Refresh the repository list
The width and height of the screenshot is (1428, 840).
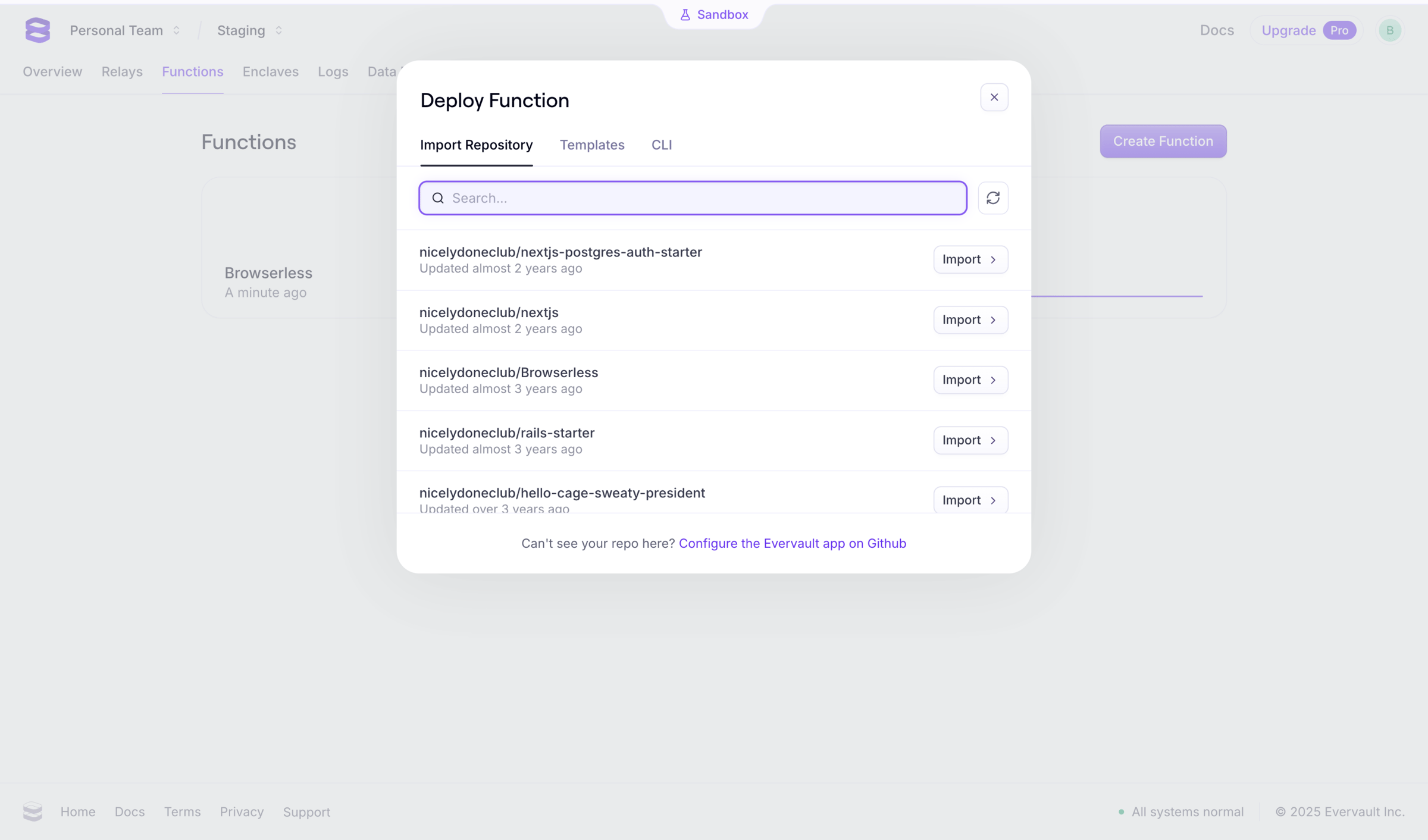click(x=993, y=198)
